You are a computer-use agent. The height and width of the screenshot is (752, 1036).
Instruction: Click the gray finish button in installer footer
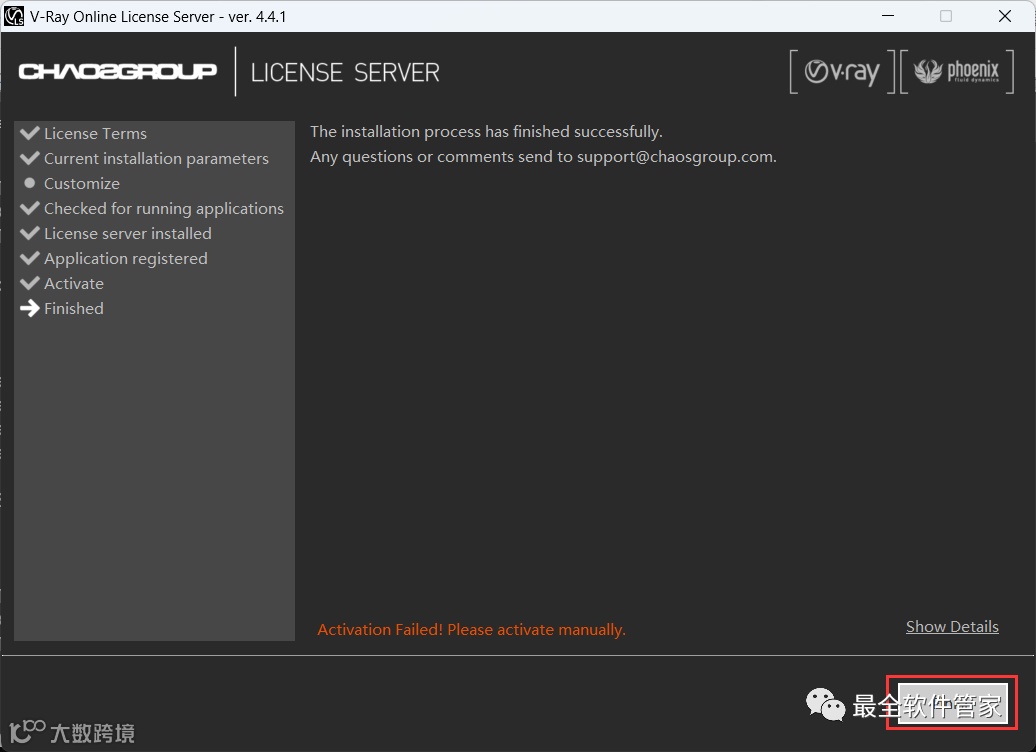pos(952,703)
